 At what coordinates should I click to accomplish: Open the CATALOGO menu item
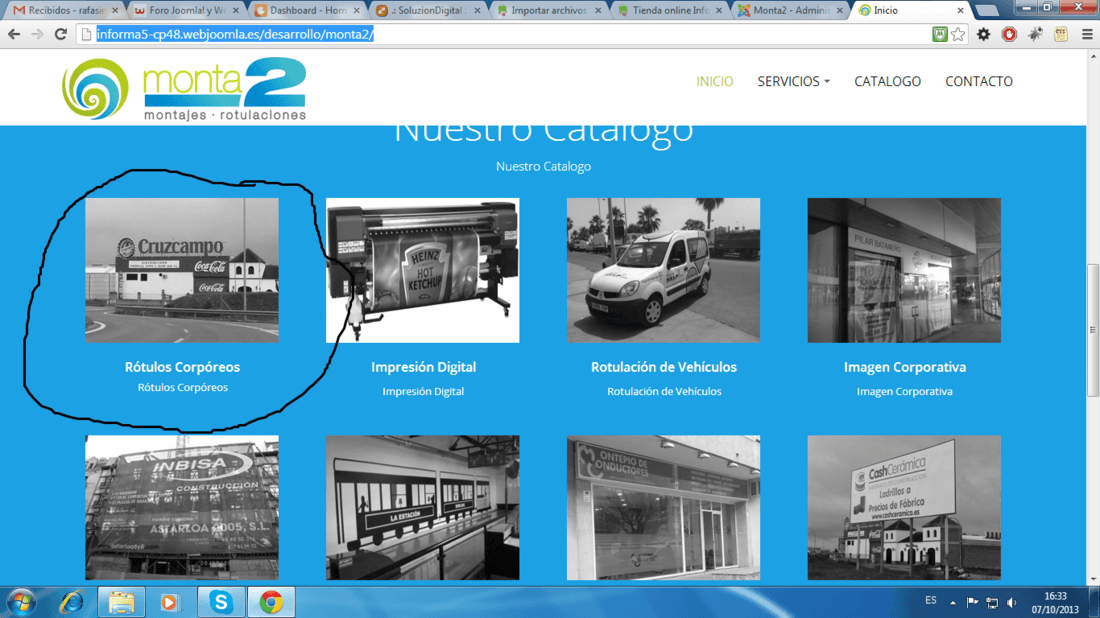(887, 81)
